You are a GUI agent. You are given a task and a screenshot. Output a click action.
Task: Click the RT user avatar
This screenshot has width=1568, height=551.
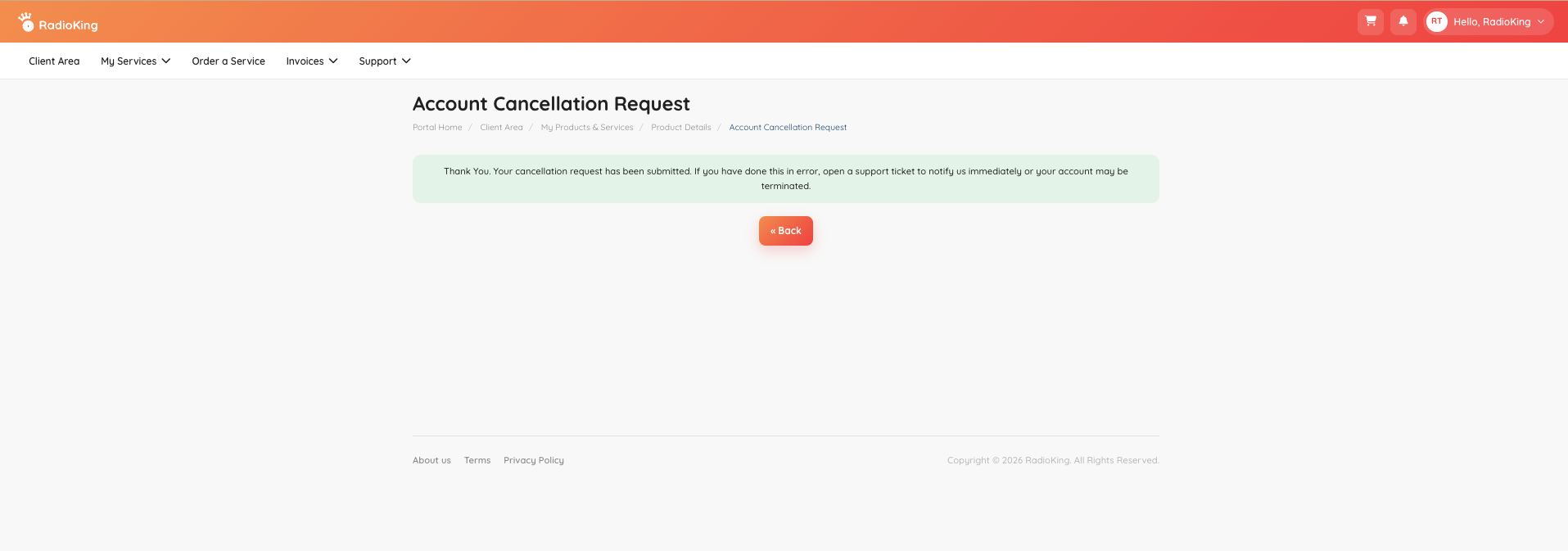click(x=1436, y=22)
